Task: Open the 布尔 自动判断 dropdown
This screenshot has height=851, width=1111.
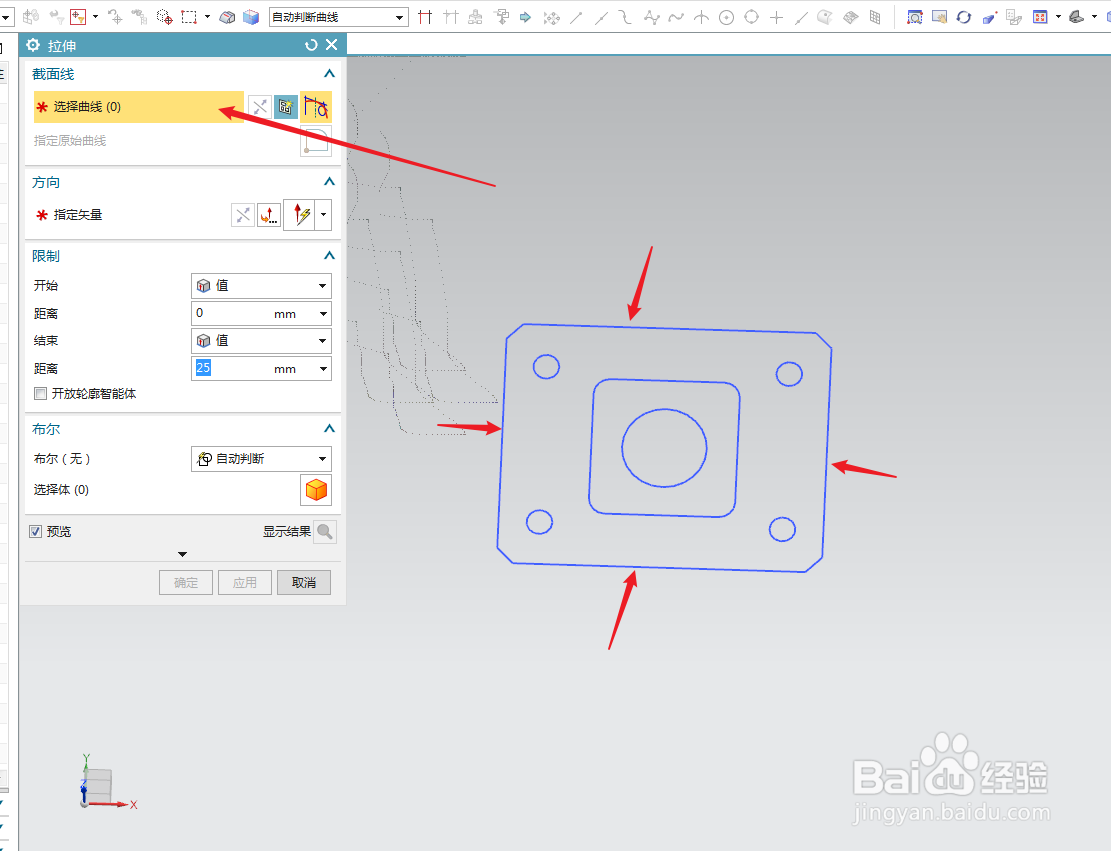Action: 261,458
